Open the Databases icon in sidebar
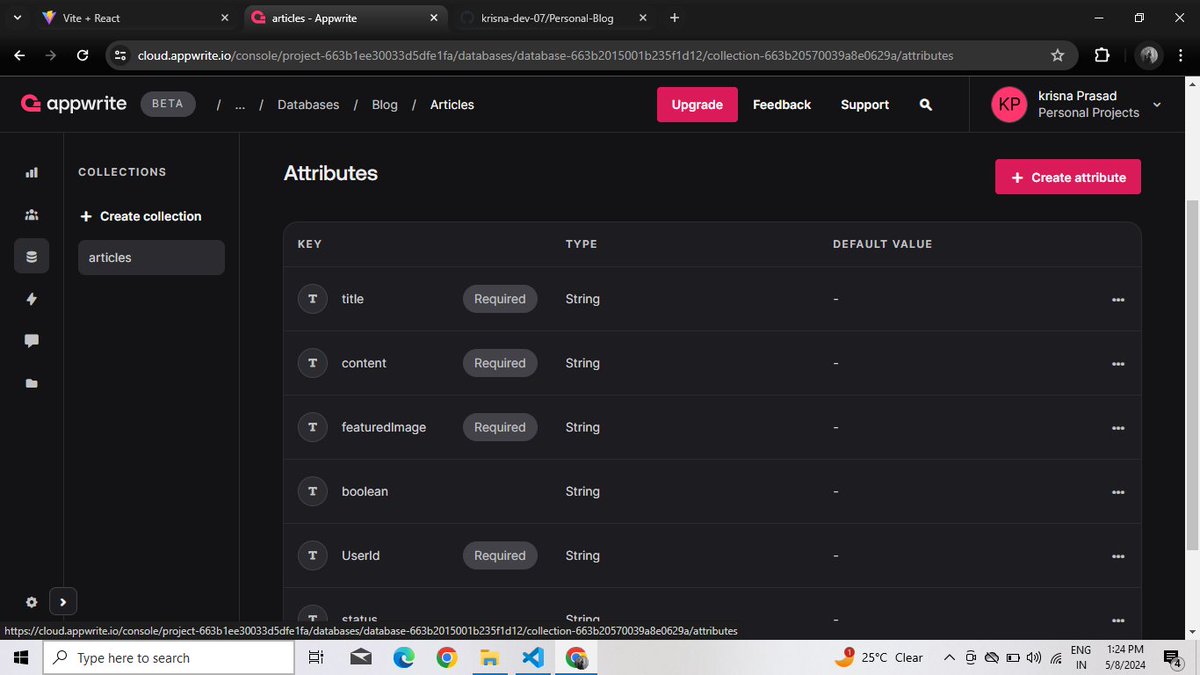This screenshot has width=1200, height=675. point(31,257)
